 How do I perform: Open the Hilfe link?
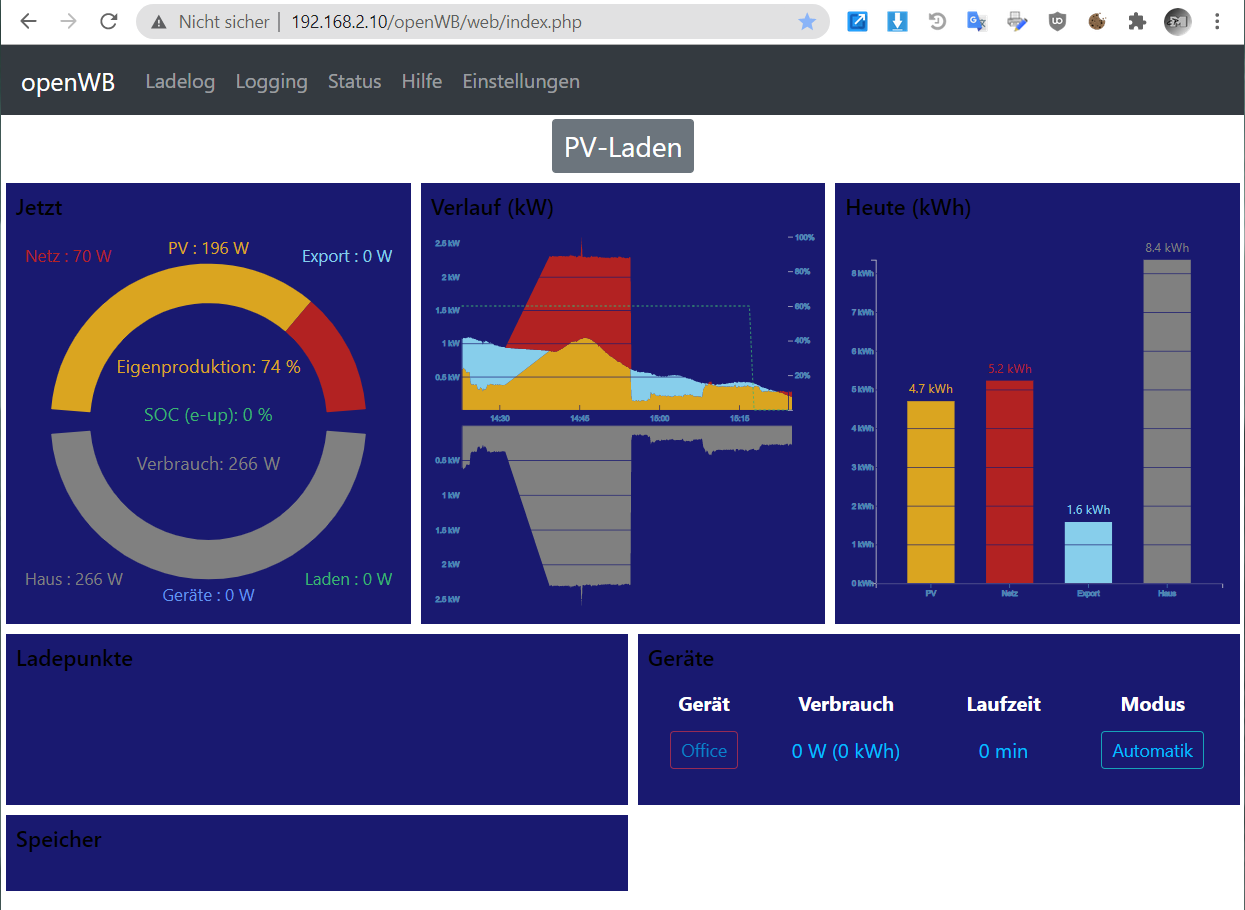click(x=421, y=82)
